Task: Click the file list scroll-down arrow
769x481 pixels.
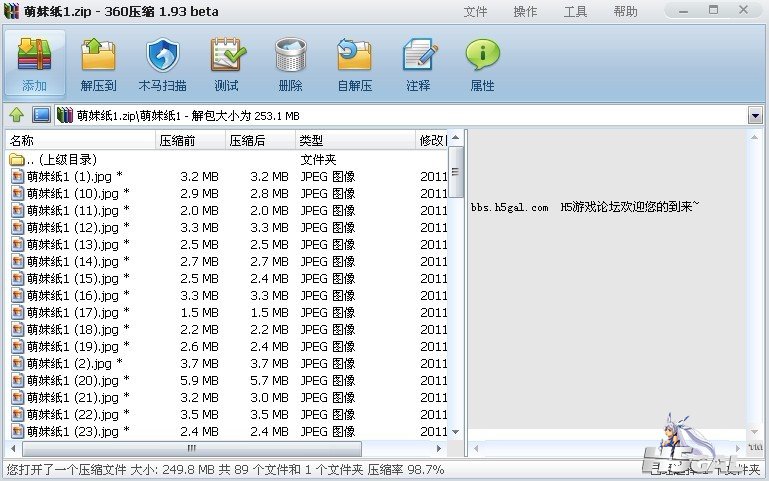Action: point(456,432)
